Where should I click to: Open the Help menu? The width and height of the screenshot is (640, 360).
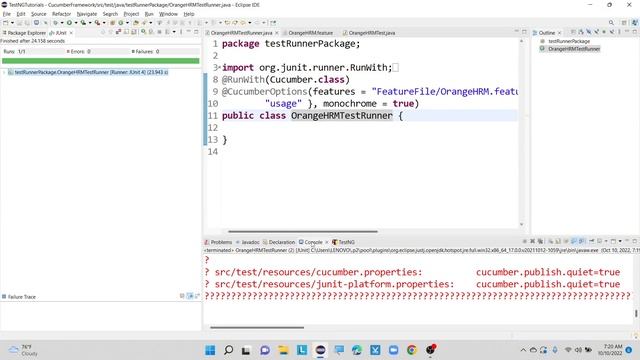(x=189, y=14)
